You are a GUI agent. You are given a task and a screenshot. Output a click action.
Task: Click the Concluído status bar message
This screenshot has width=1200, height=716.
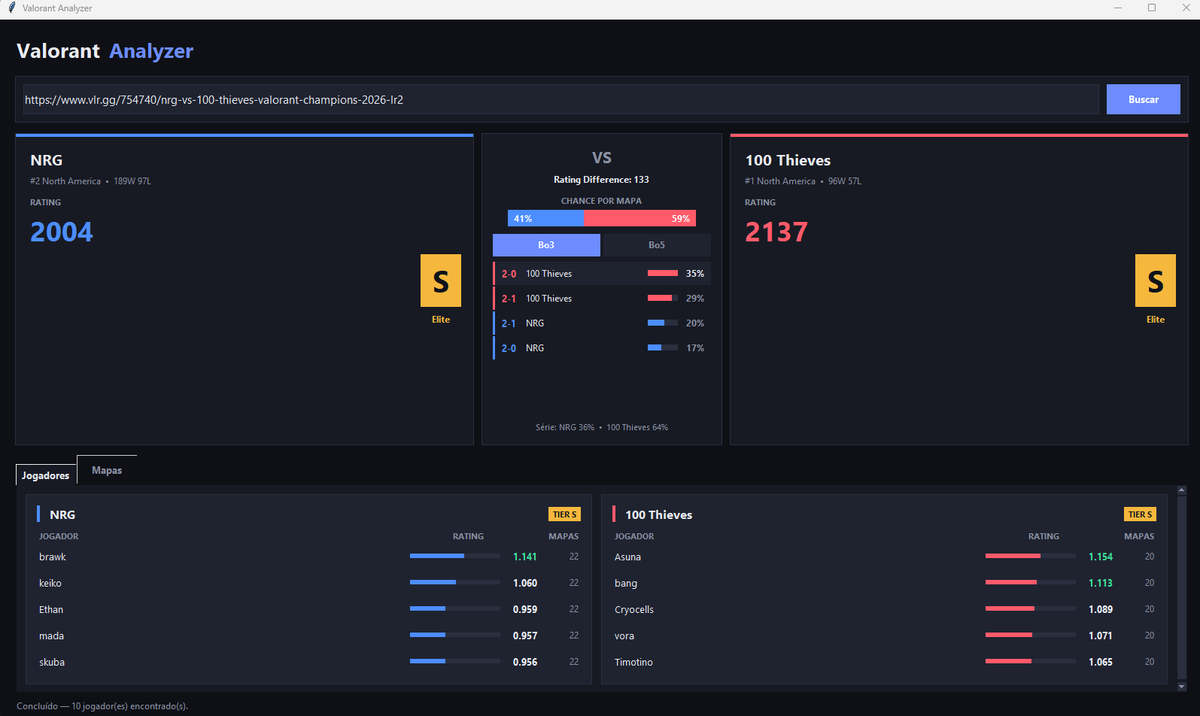click(102, 706)
